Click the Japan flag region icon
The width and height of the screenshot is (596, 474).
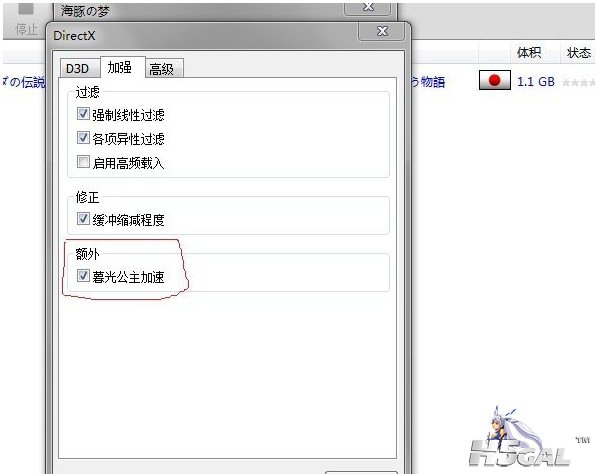tap(494, 80)
